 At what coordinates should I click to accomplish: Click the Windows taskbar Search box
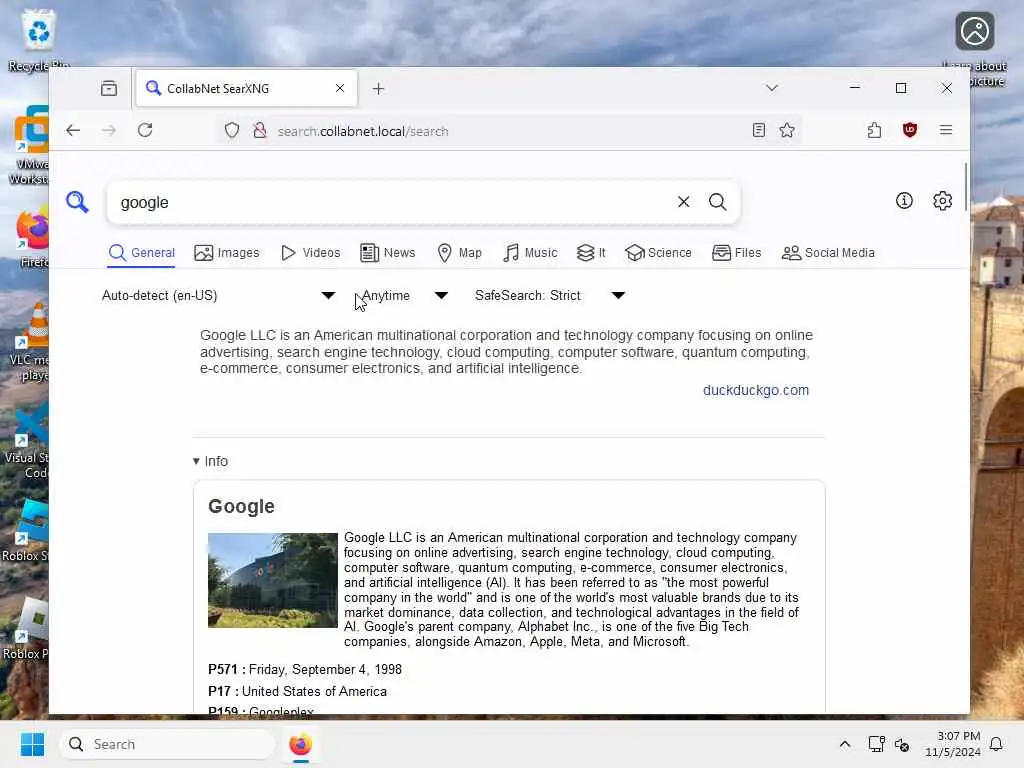pos(167,744)
